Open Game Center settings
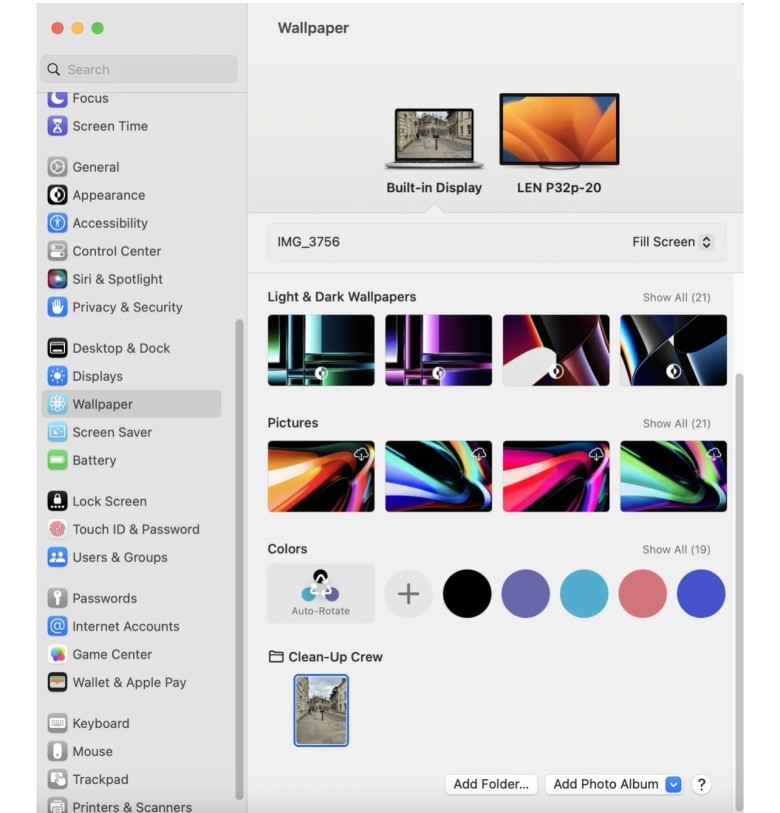 pos(112,654)
